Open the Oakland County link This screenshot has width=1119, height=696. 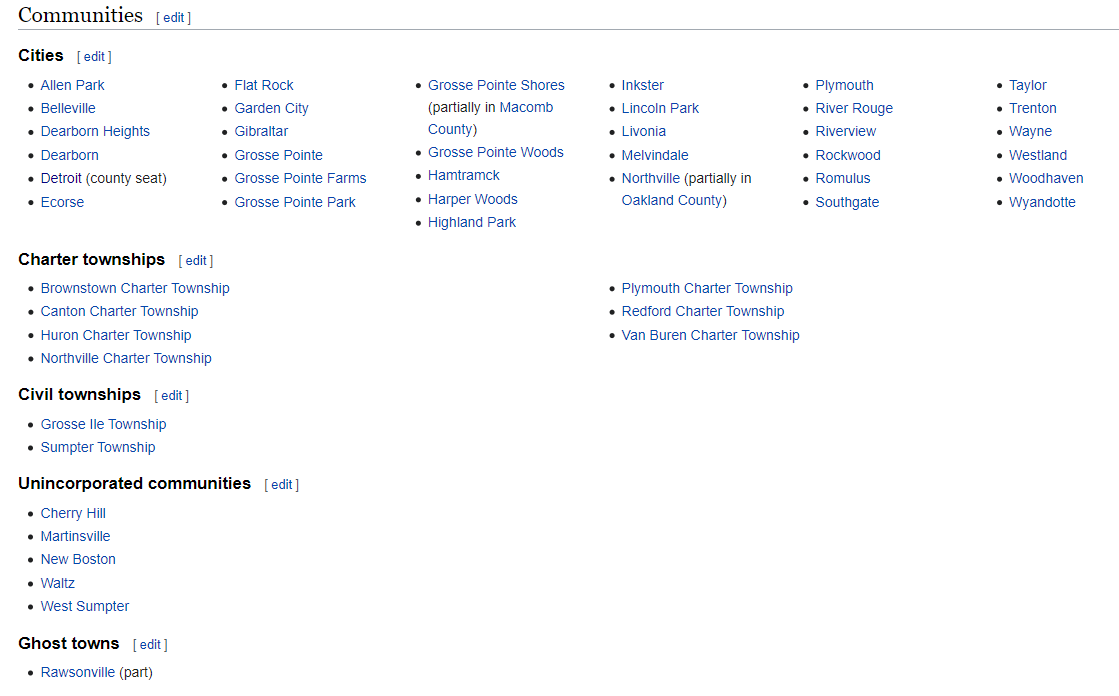pos(672,199)
